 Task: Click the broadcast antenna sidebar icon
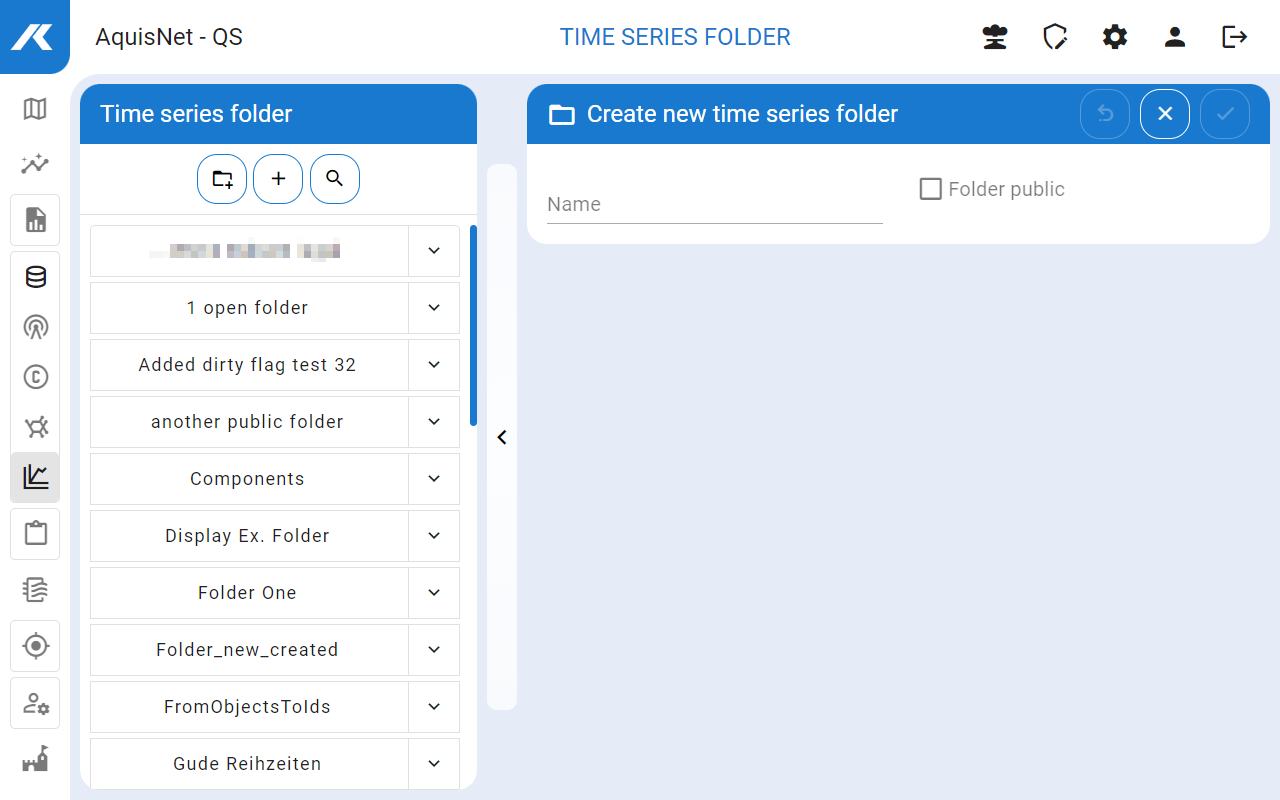(x=35, y=327)
